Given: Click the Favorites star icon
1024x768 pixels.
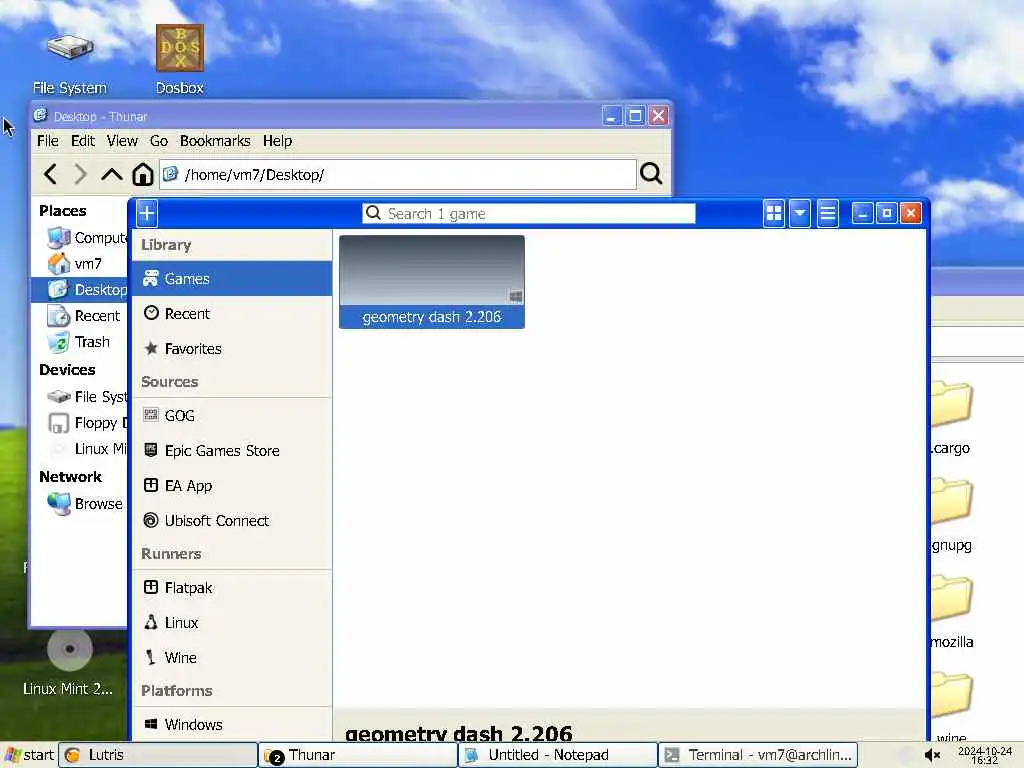Looking at the screenshot, I should click(x=151, y=348).
